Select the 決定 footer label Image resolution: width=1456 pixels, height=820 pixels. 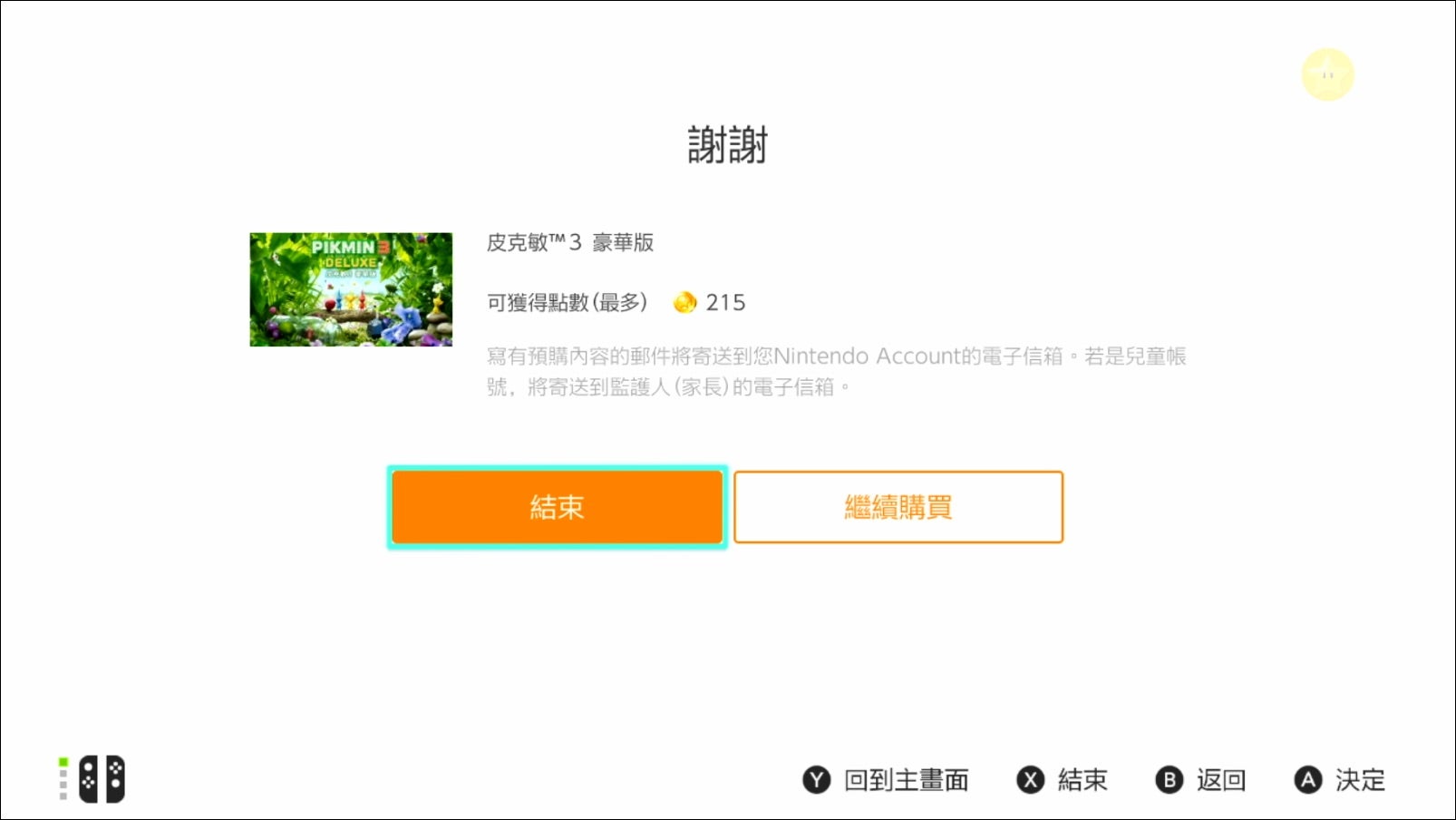[x=1360, y=780]
